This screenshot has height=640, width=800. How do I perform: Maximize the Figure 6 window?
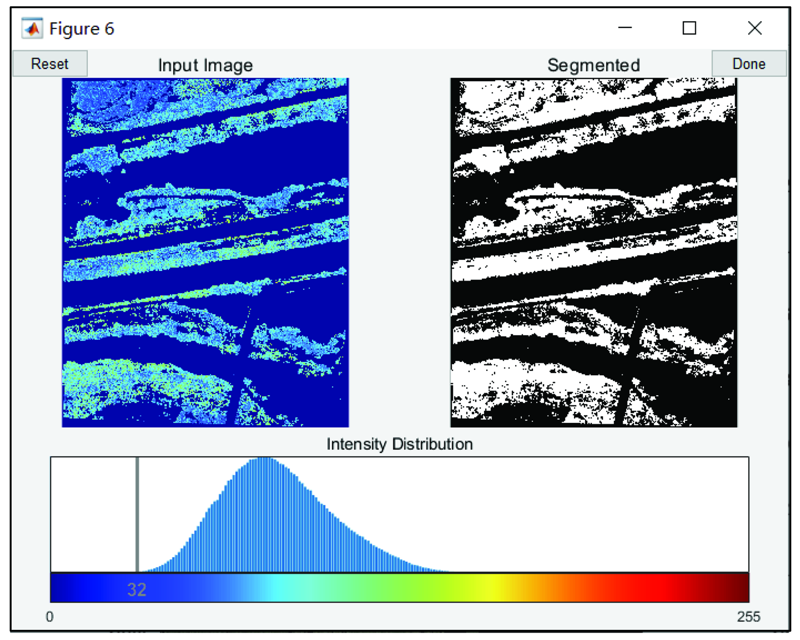tap(689, 28)
